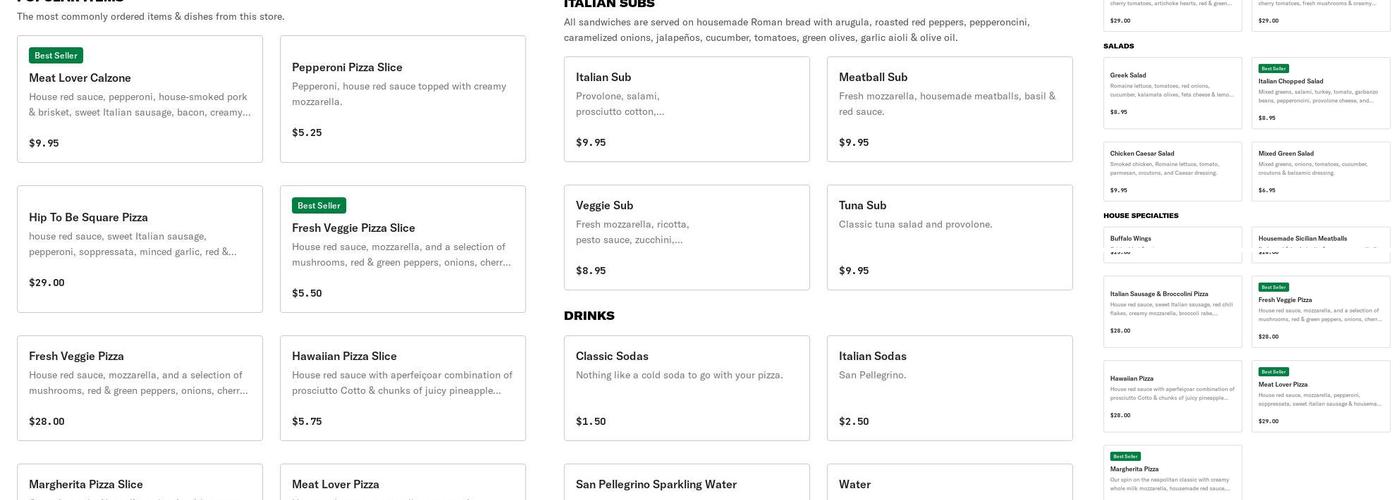The image size is (1400, 500).
Task: Open the Hawaiian Pizza Slice item
Action: click(402, 388)
